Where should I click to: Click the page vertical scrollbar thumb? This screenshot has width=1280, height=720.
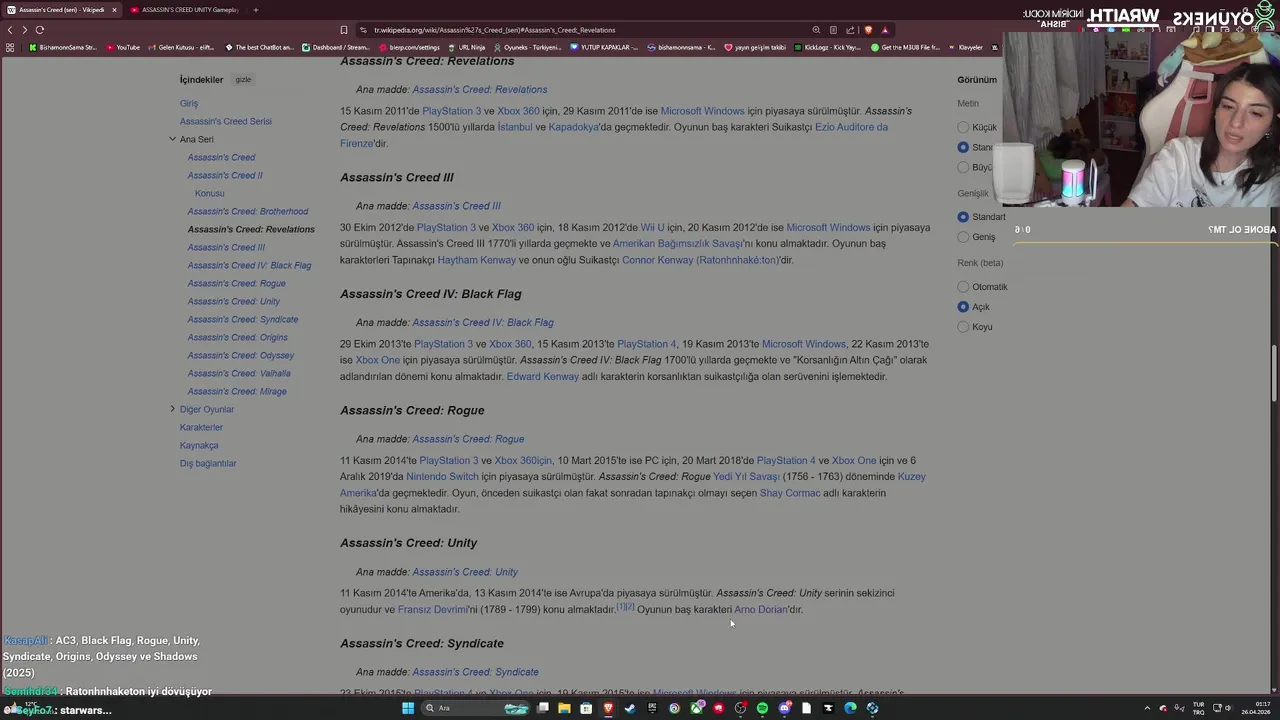1274,374
